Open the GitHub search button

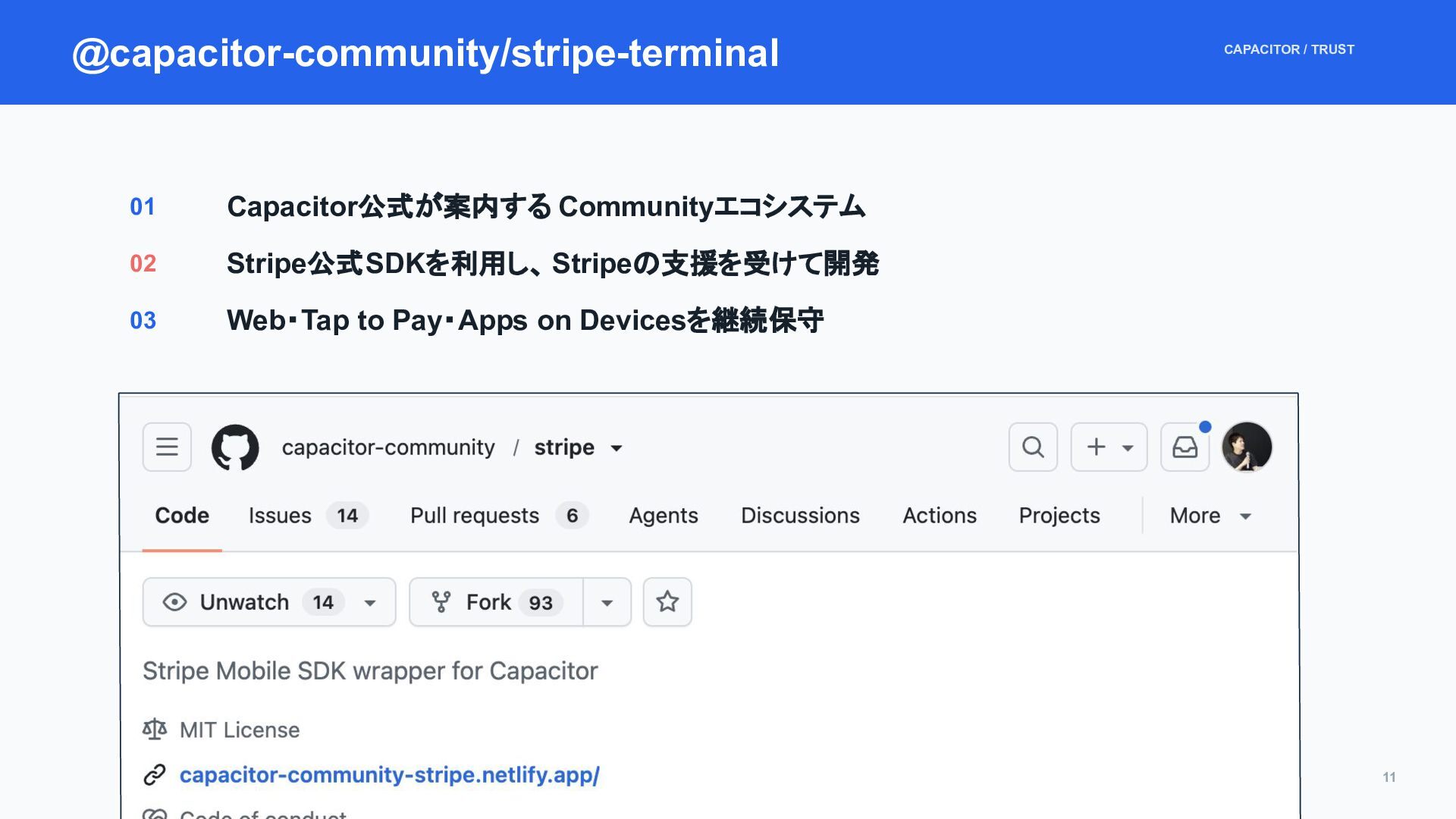[1033, 447]
